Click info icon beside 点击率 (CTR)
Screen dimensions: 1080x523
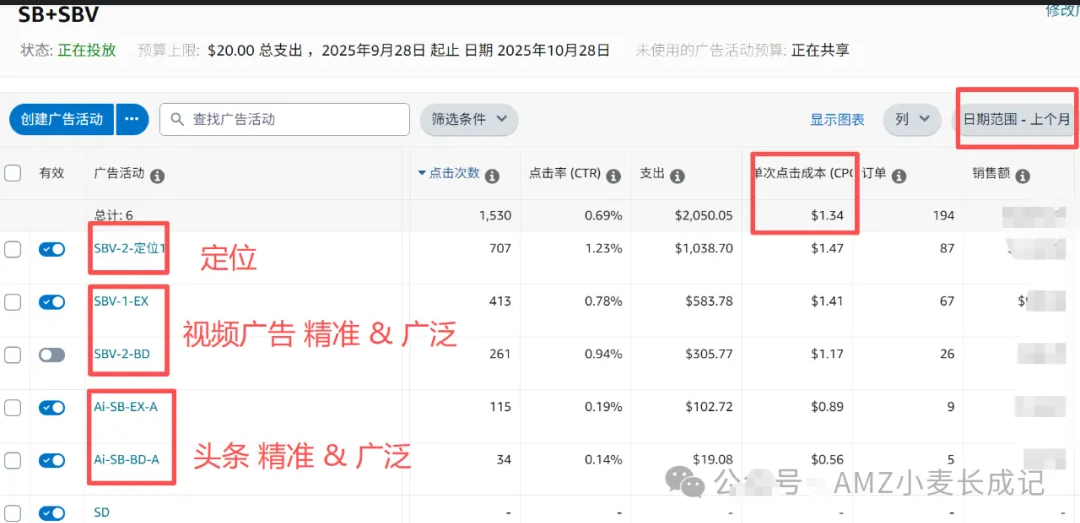point(613,175)
